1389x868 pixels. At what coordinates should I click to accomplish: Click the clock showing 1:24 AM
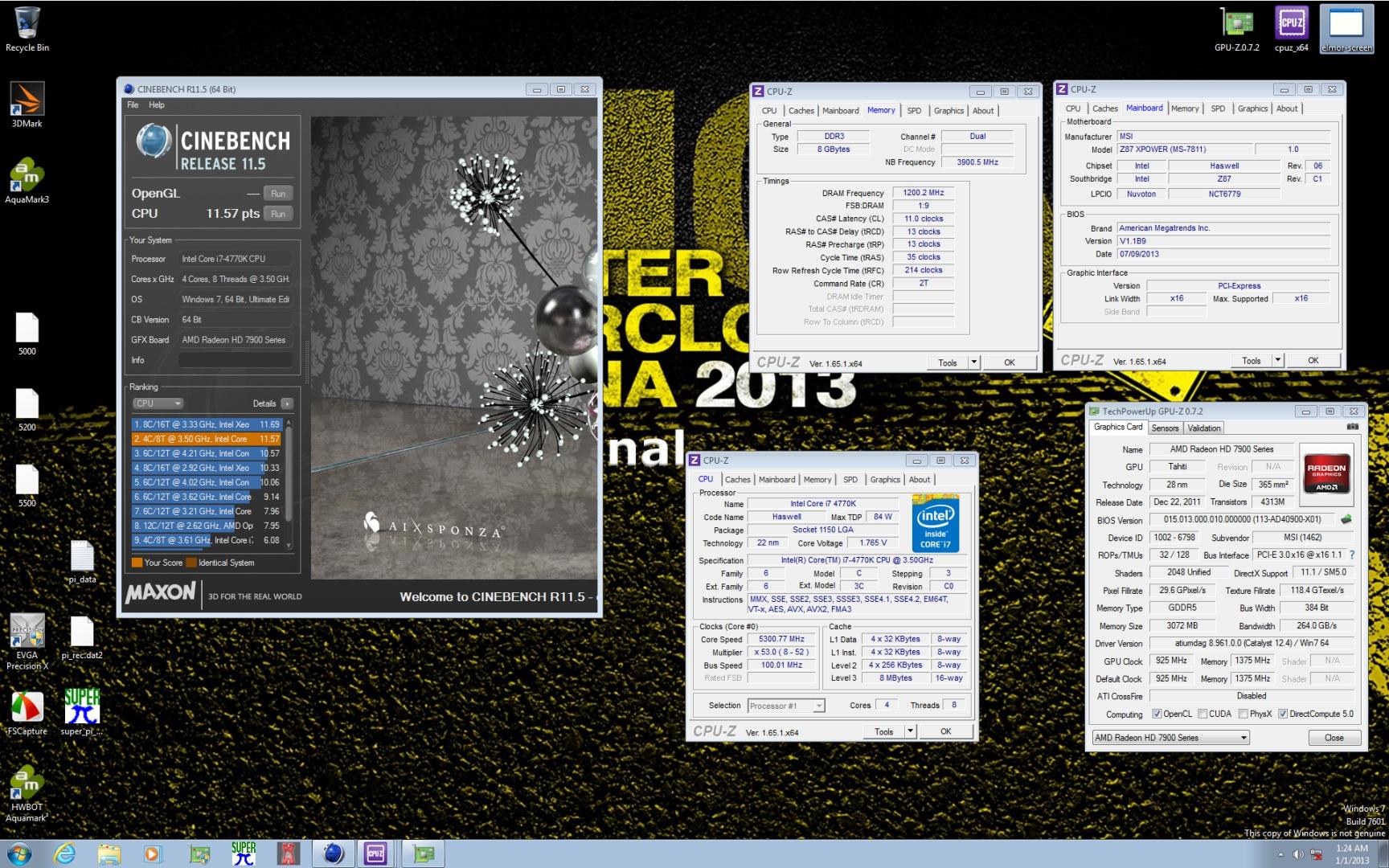(x=1351, y=848)
